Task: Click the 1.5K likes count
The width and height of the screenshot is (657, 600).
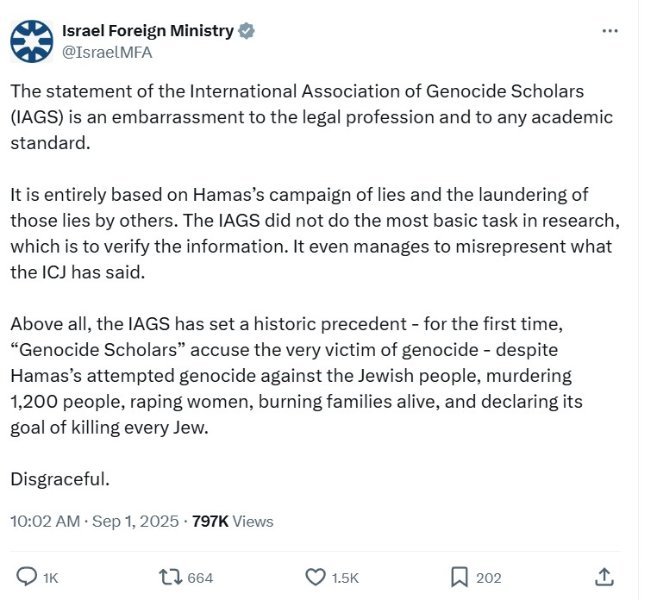Action: coord(345,578)
